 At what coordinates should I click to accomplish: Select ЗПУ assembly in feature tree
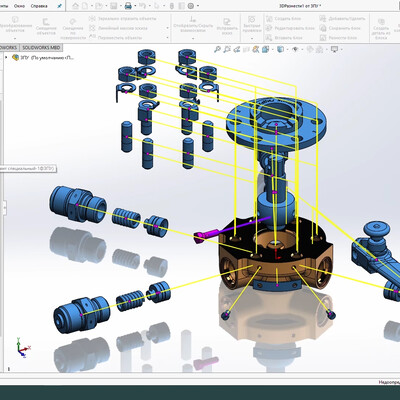[43, 58]
